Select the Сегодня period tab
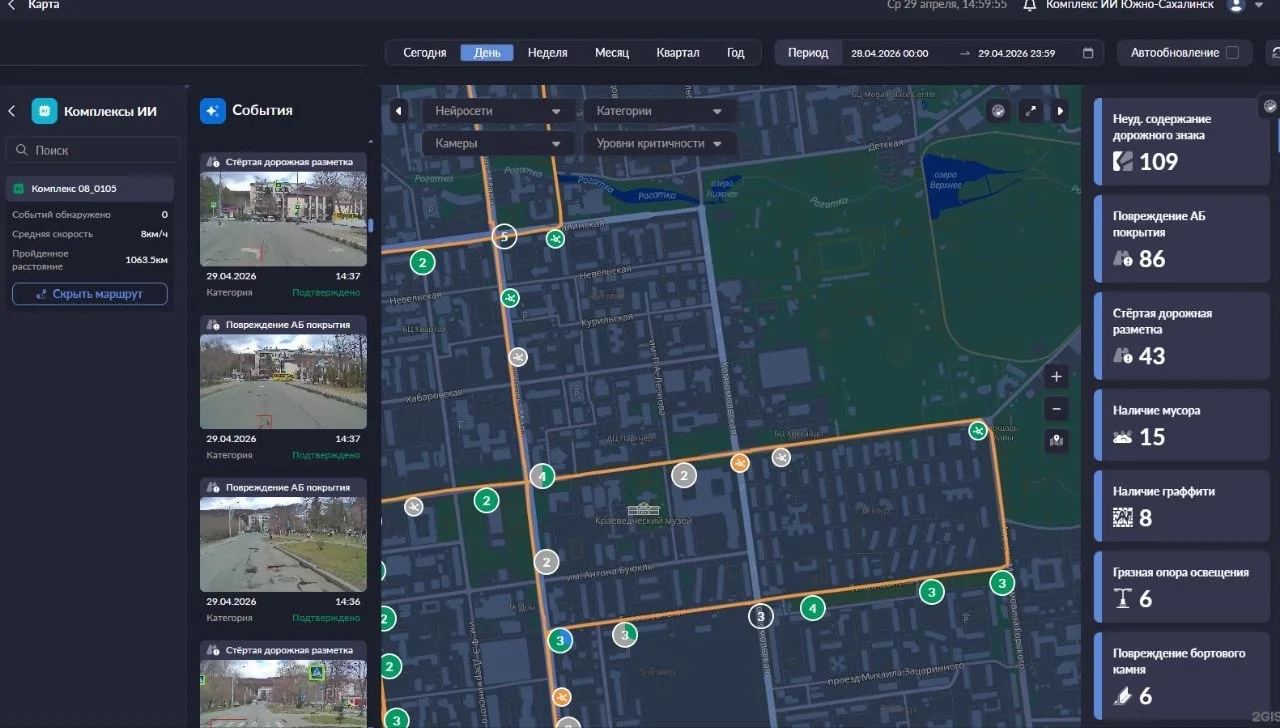Screen dimensions: 1280x728 tap(425, 53)
